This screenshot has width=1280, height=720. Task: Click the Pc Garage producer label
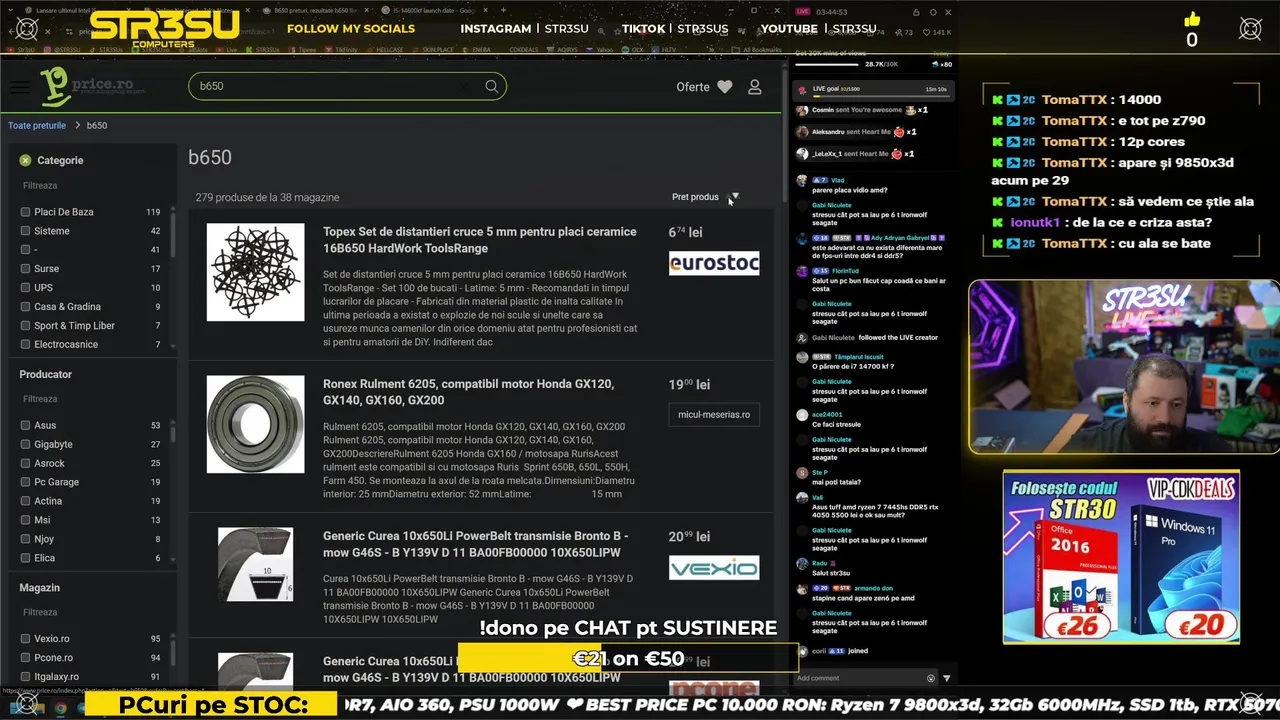(56, 483)
